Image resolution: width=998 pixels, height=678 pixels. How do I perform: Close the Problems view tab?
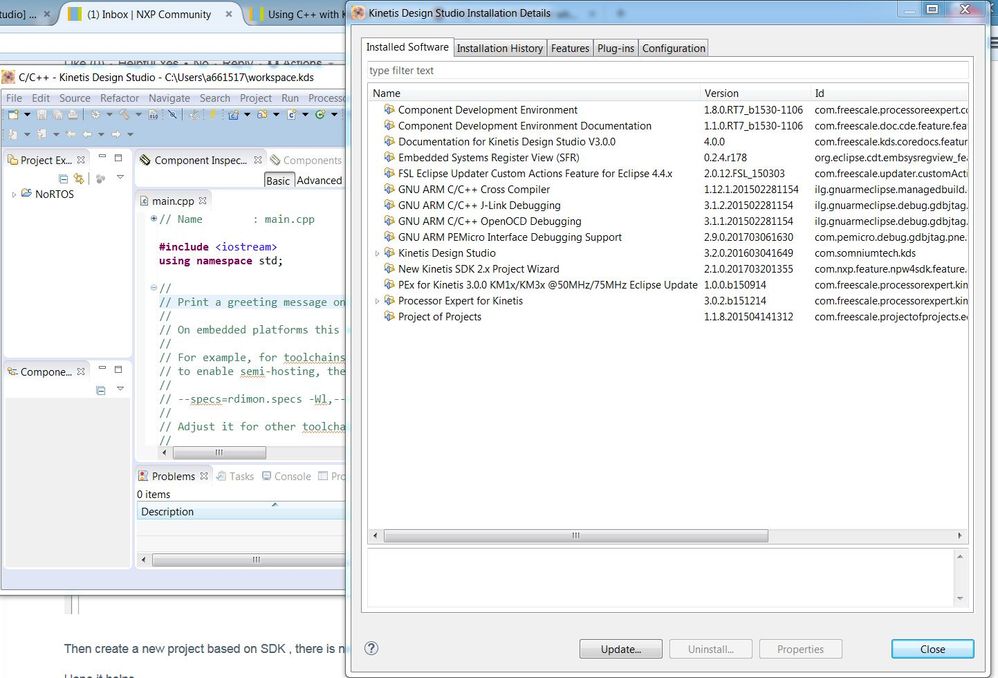click(x=204, y=476)
